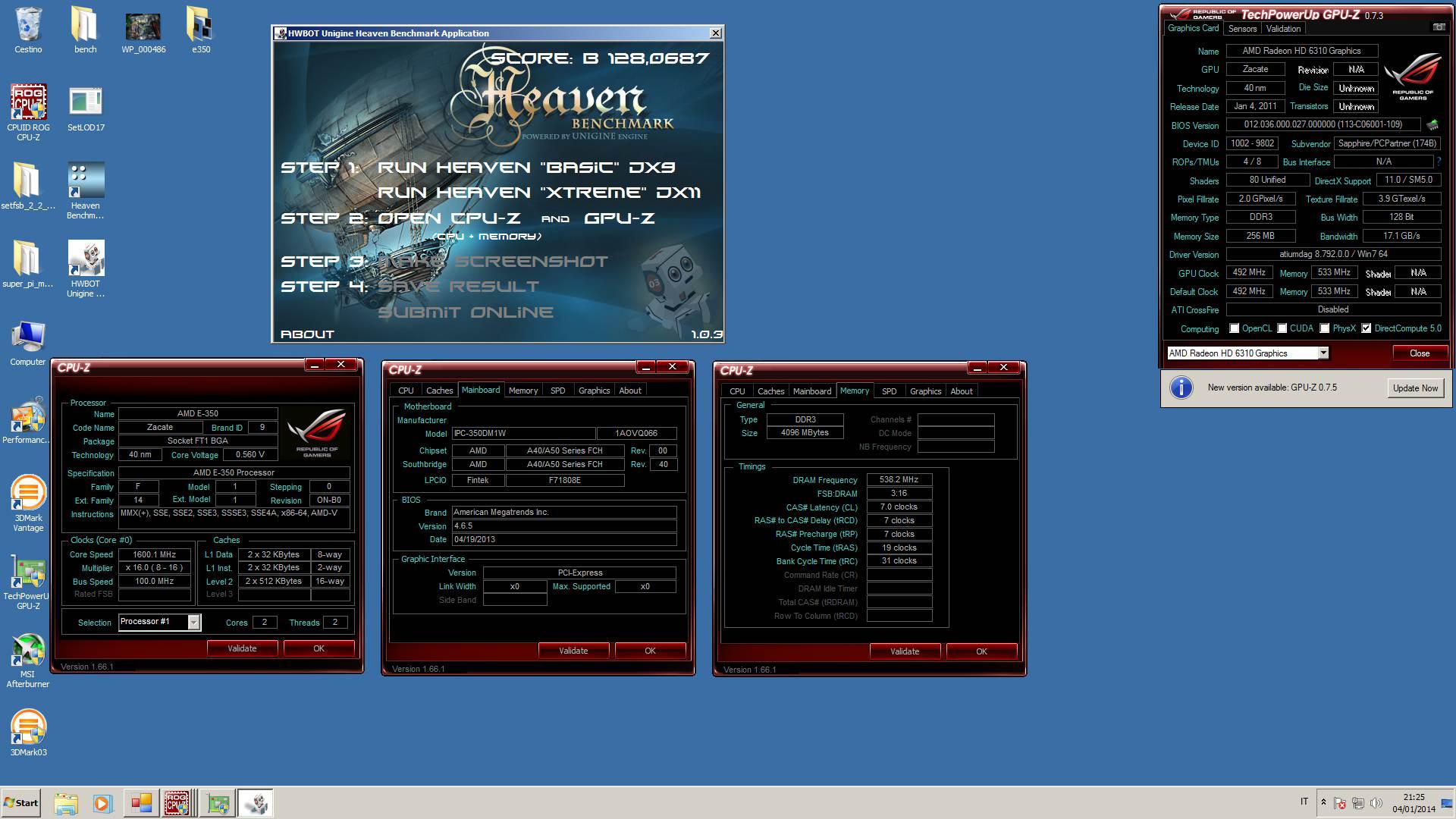Click Update Now for GPU-Z

point(1414,388)
